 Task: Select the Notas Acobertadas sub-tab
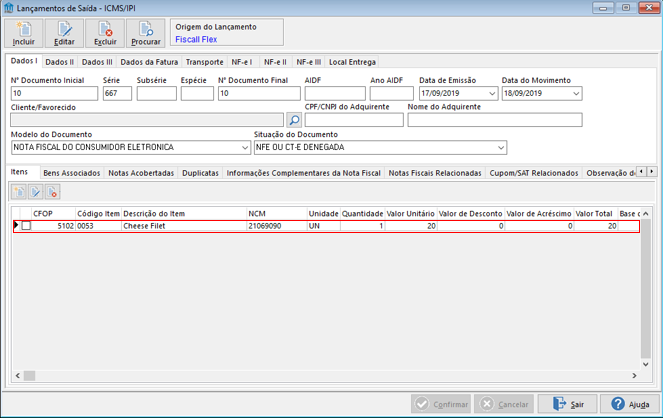(141, 173)
